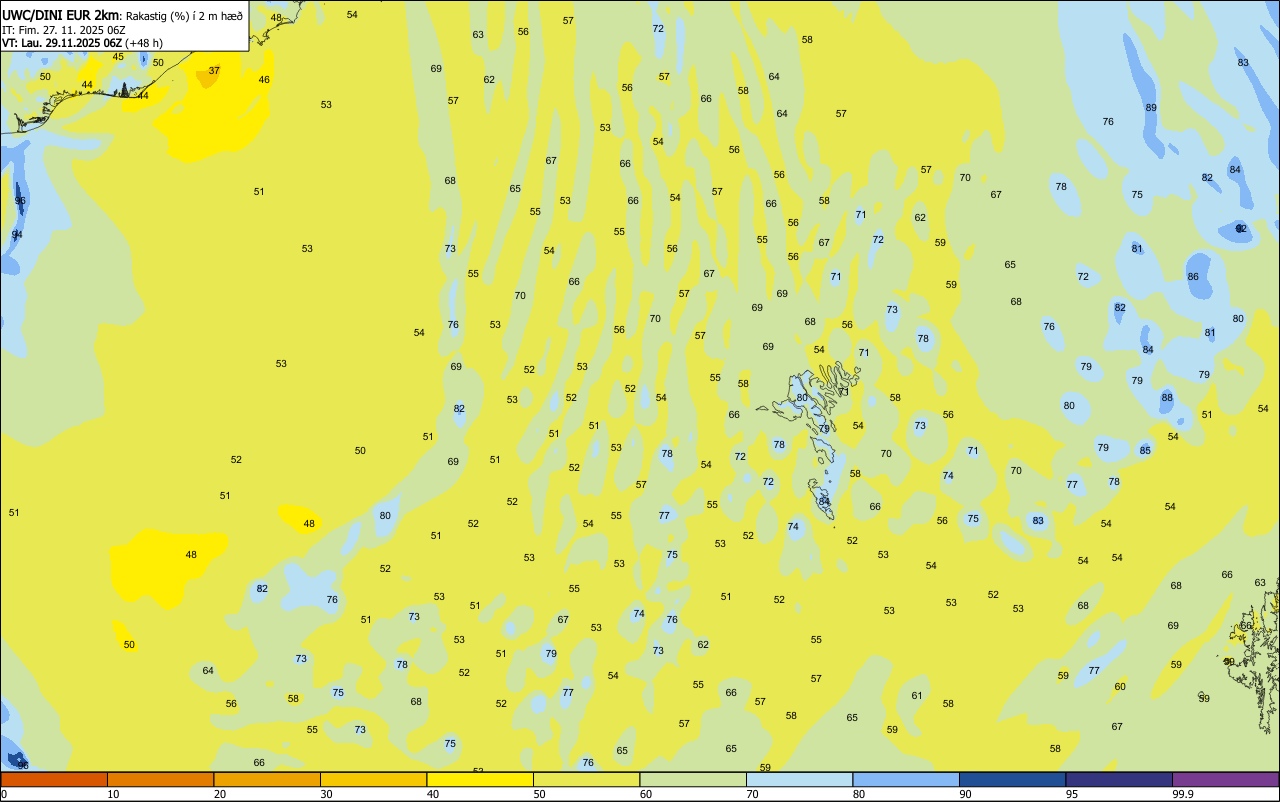
Task: Select the 10–20 orange legend swatch
Action: click(x=160, y=779)
